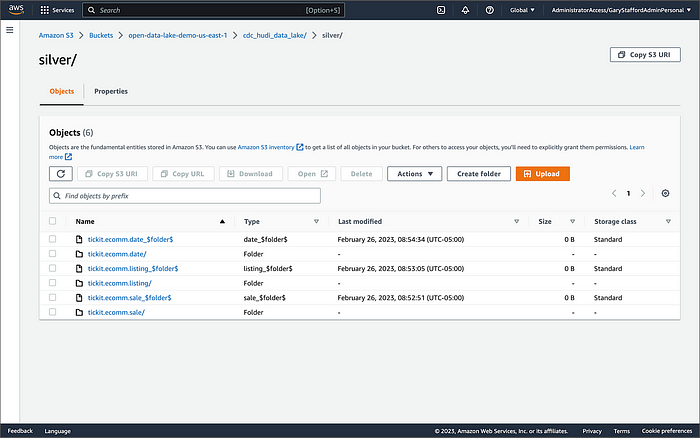Switch to the Objects tab
700x438 pixels.
click(x=62, y=92)
